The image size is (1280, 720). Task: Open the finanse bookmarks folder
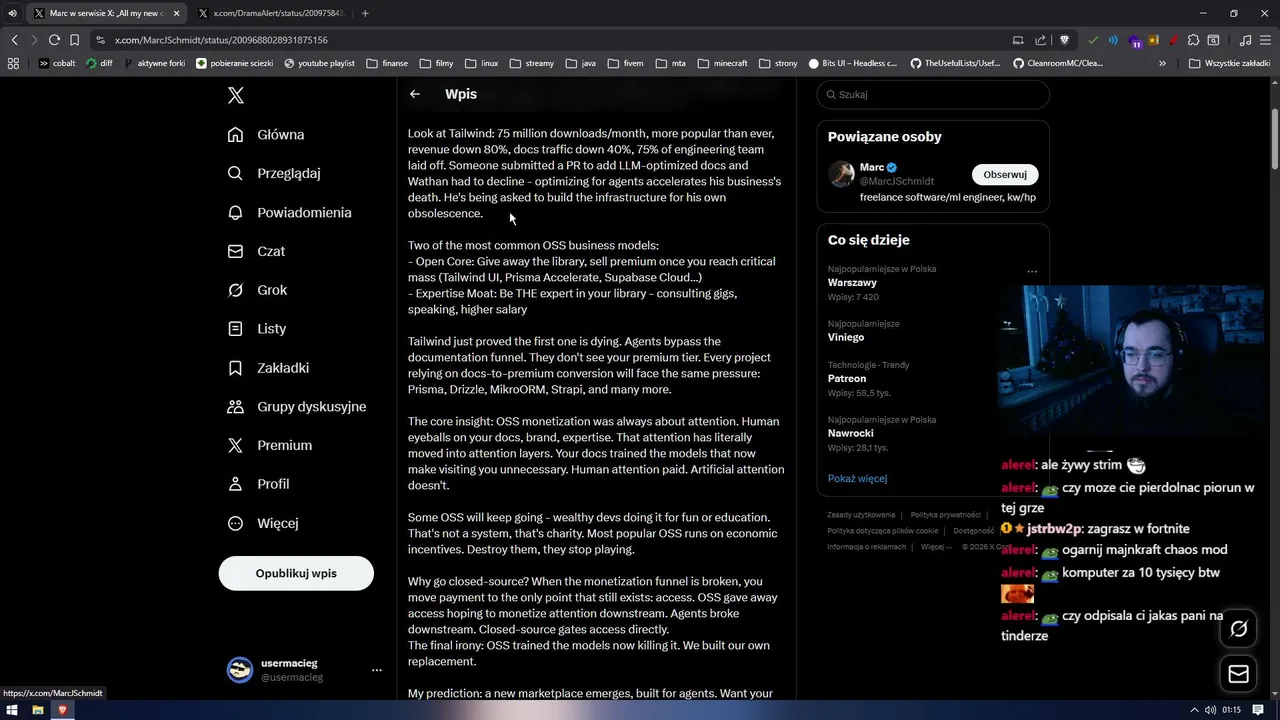(387, 63)
